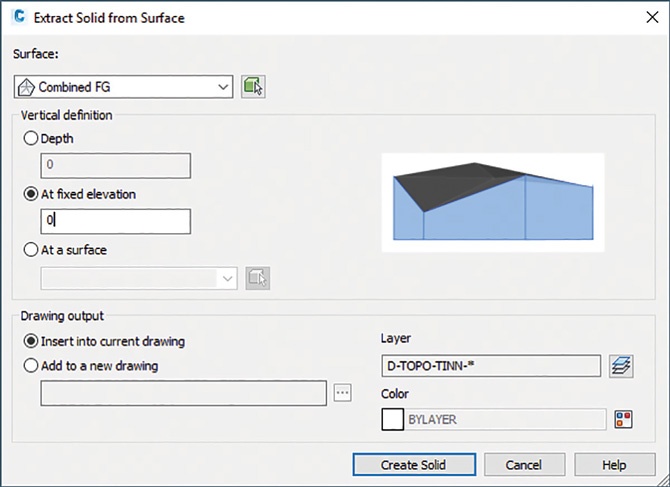Click the Civil 3D app icon in title bar
The image size is (670, 487).
tap(18, 17)
